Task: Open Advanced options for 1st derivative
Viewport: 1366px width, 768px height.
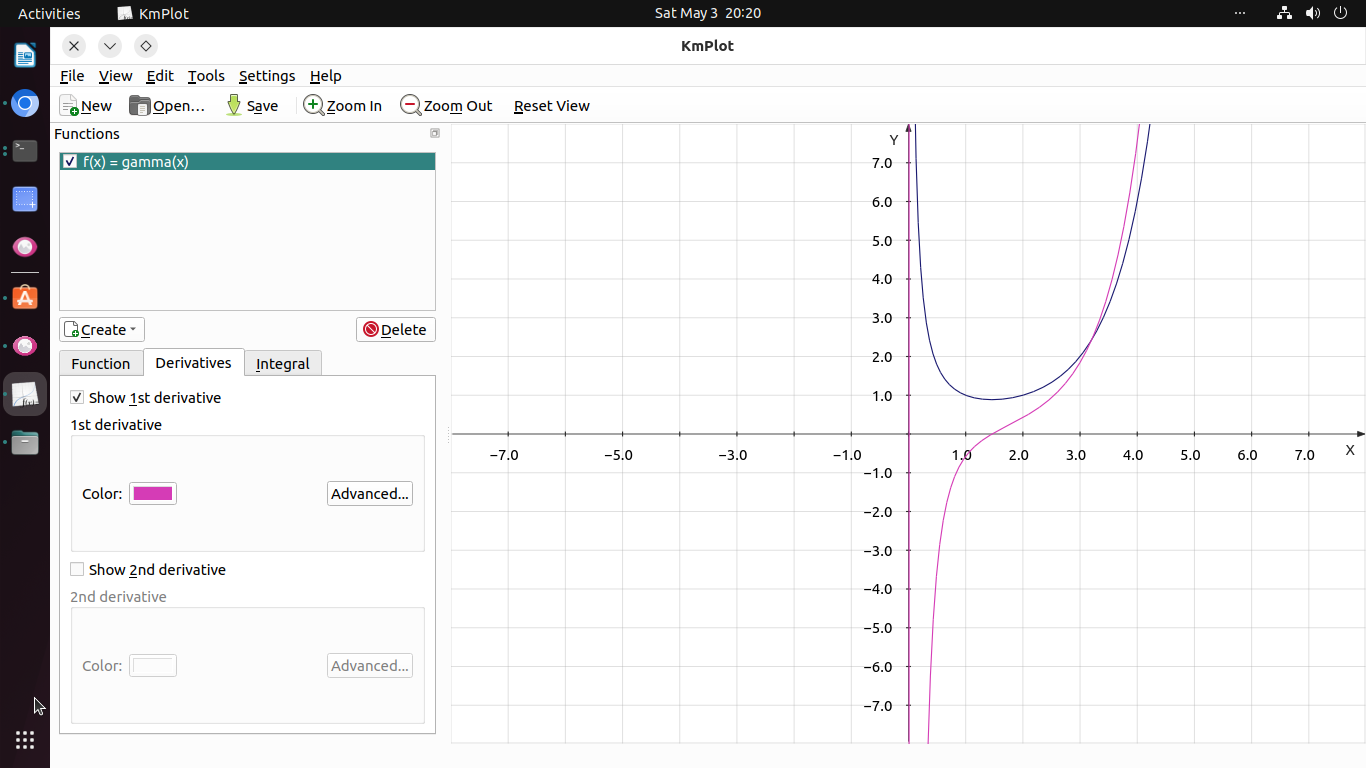Action: point(370,494)
